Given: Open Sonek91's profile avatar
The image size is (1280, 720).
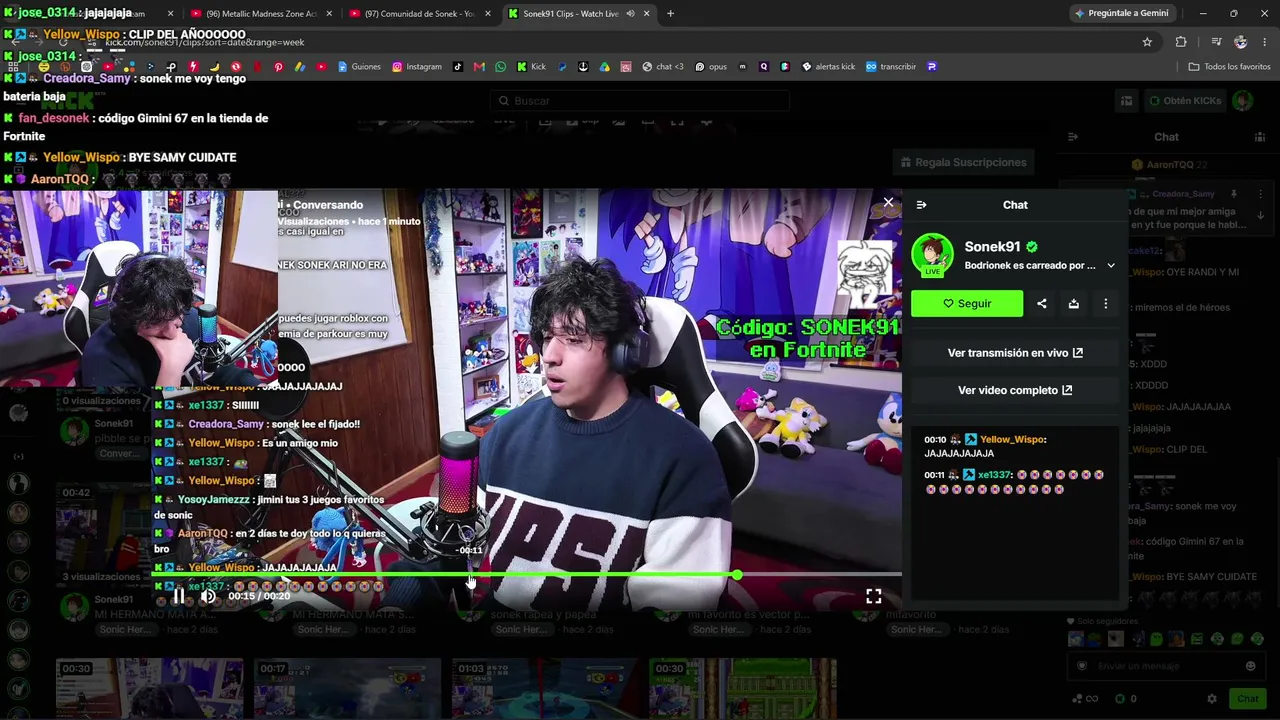Looking at the screenshot, I should tap(932, 255).
